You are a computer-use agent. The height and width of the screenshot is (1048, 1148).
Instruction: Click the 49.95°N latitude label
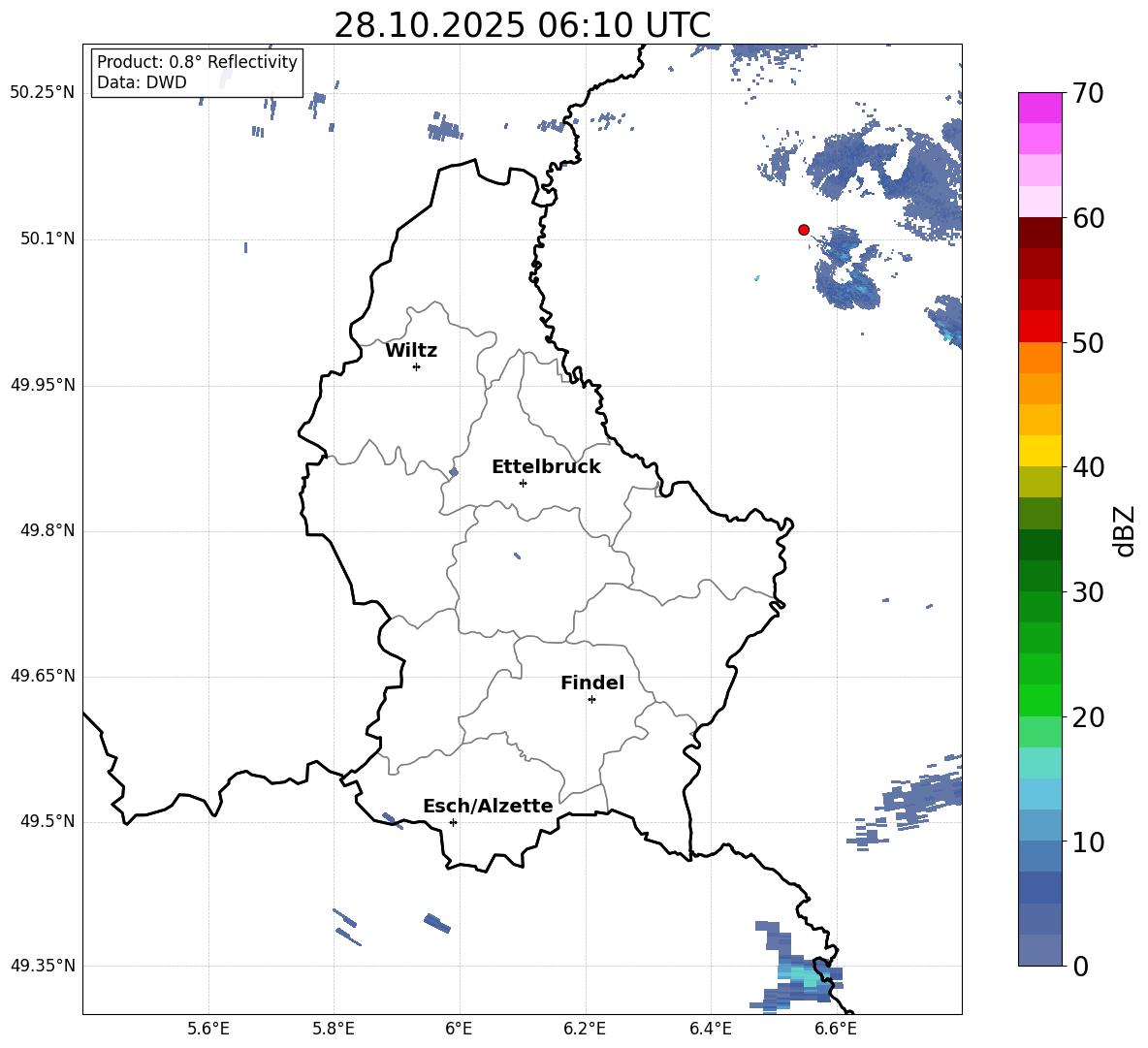(x=43, y=385)
